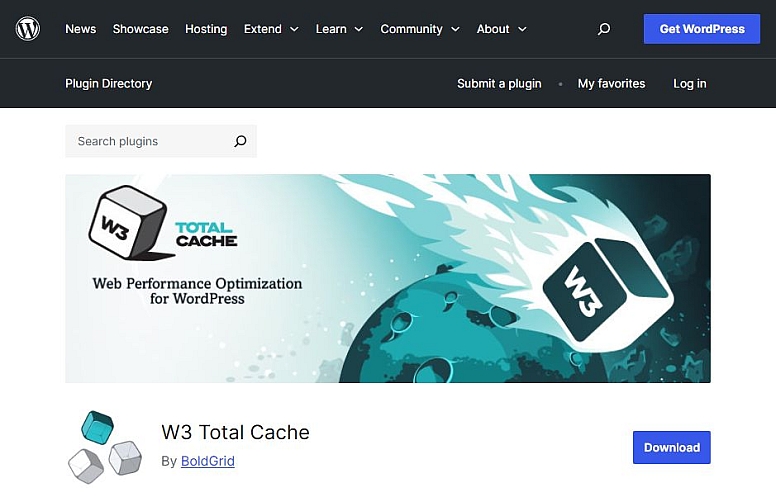Click the Log in link
Image resolution: width=776 pixels, height=497 pixels.
(689, 83)
